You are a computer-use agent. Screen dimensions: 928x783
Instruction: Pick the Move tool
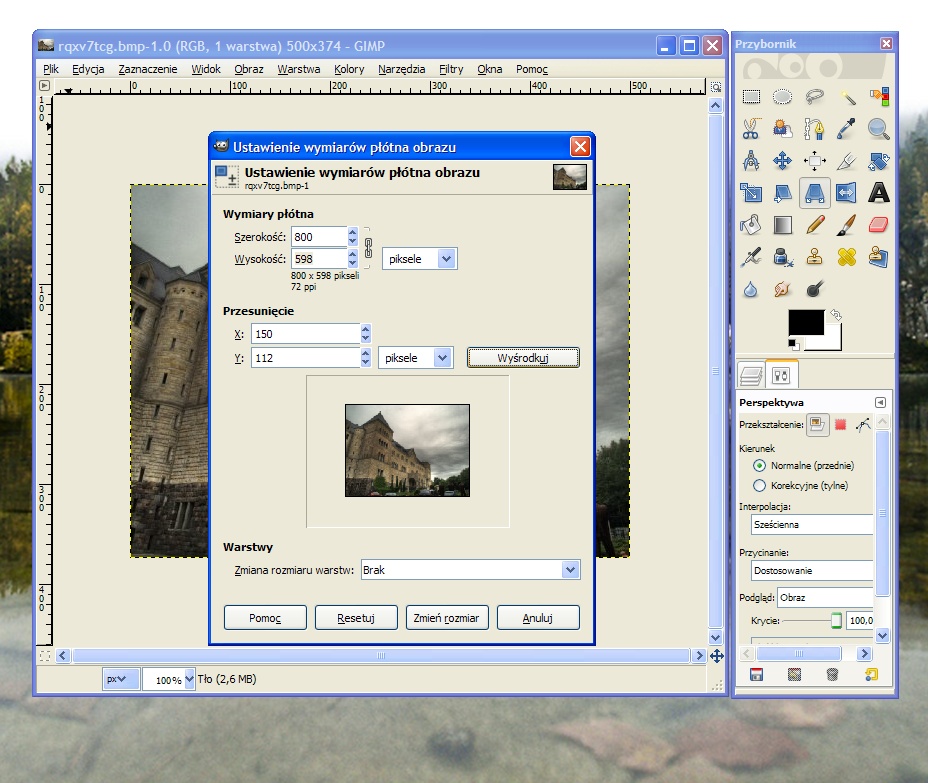(783, 161)
